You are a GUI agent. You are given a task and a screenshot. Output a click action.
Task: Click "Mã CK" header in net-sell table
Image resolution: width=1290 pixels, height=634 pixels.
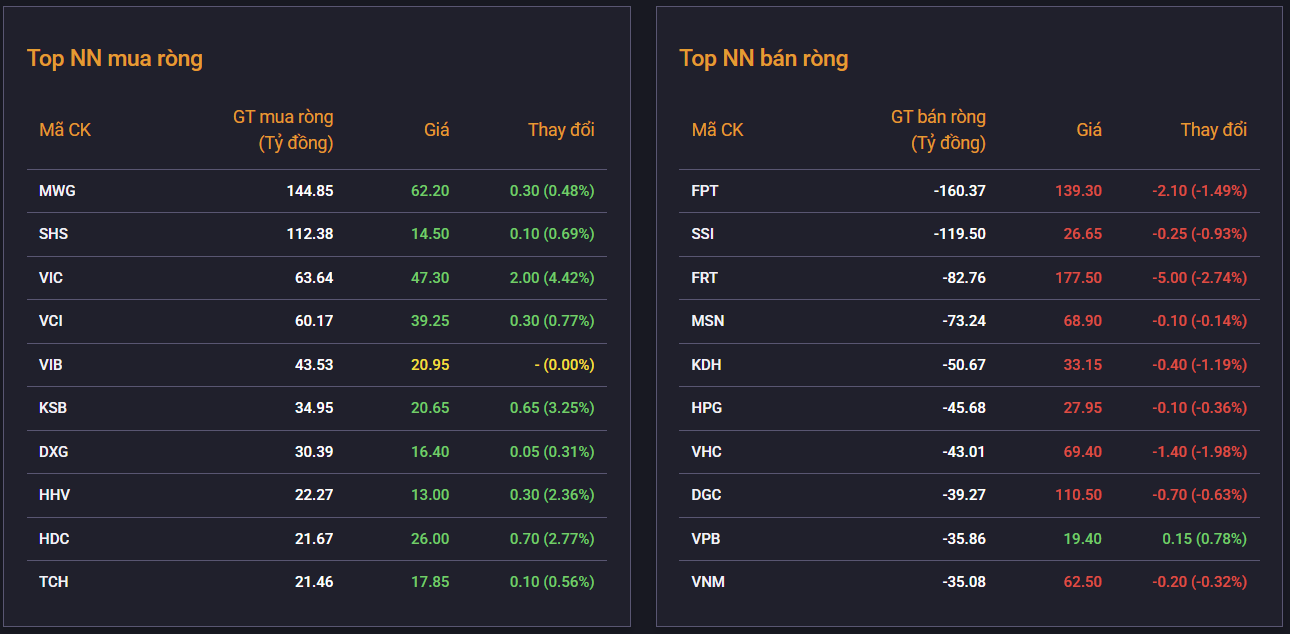click(718, 130)
